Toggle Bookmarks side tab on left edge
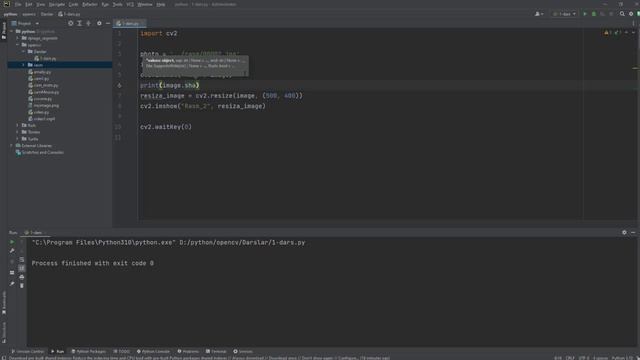 point(4,303)
